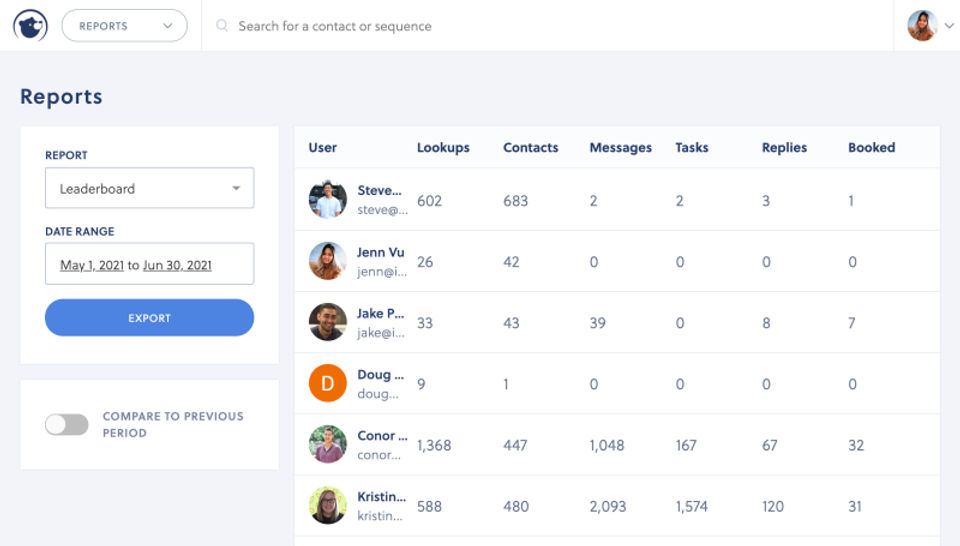Click Kristin's replies value 120
Image resolution: width=960 pixels, height=546 pixels.
pos(773,507)
